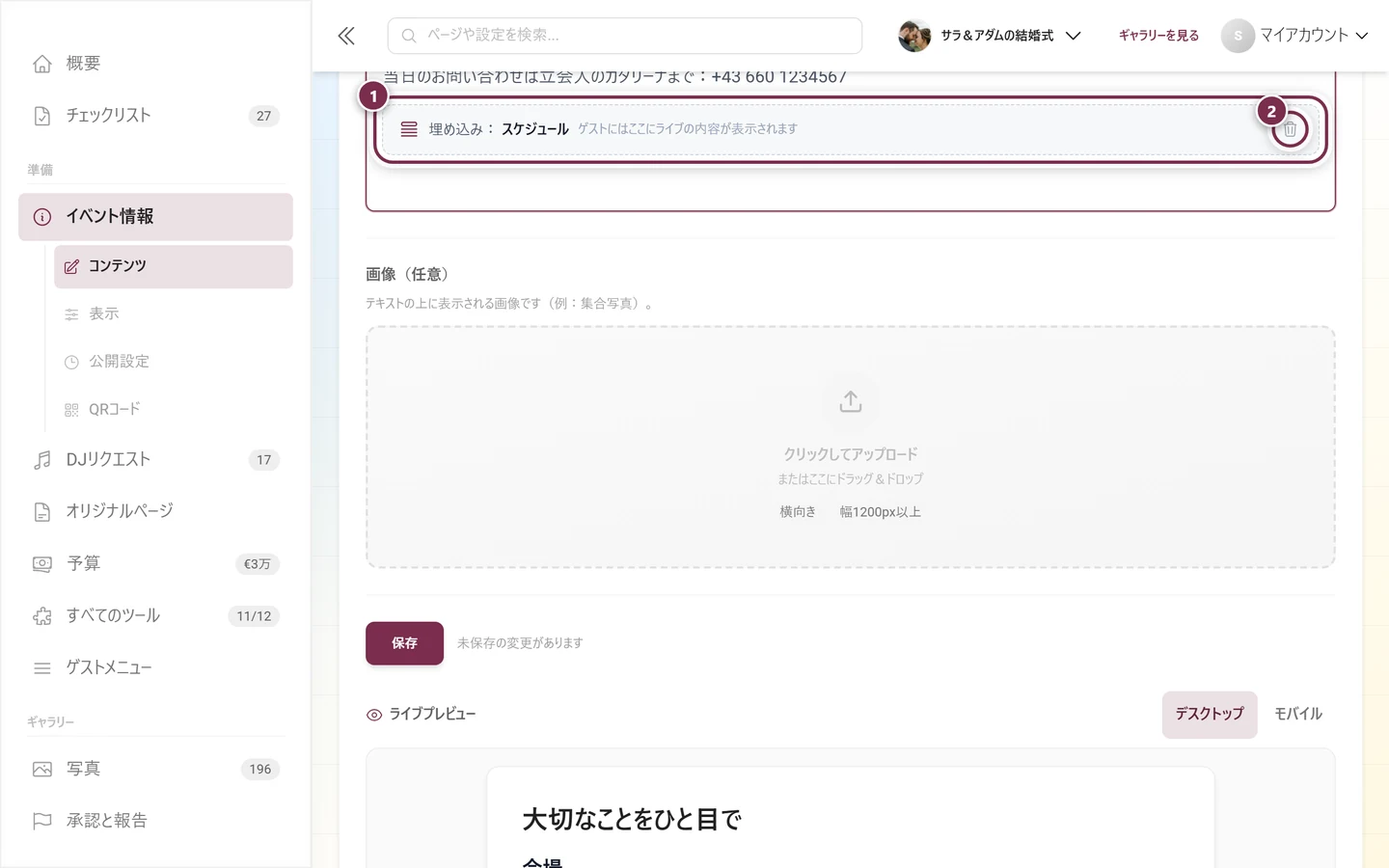Image resolution: width=1389 pixels, height=868 pixels.
Task: Click the clock icon beside 公開設定
Action: point(71,363)
